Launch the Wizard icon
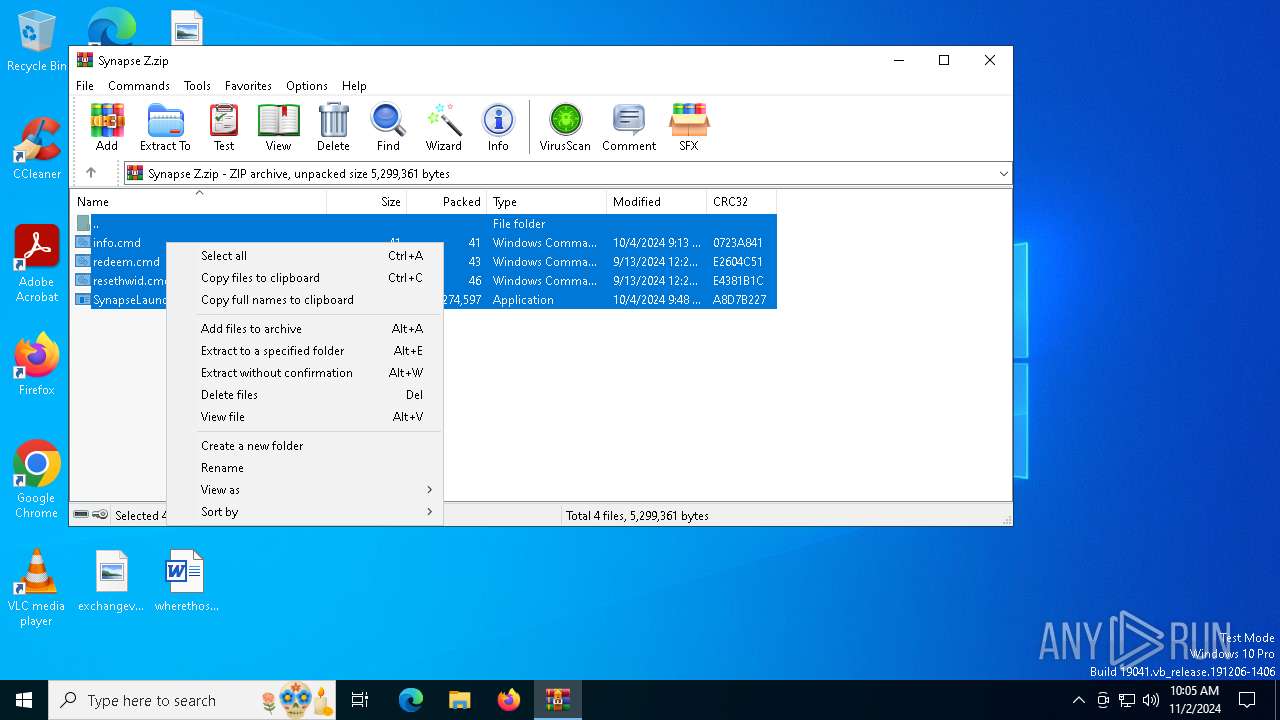The image size is (1280, 720). point(443,127)
